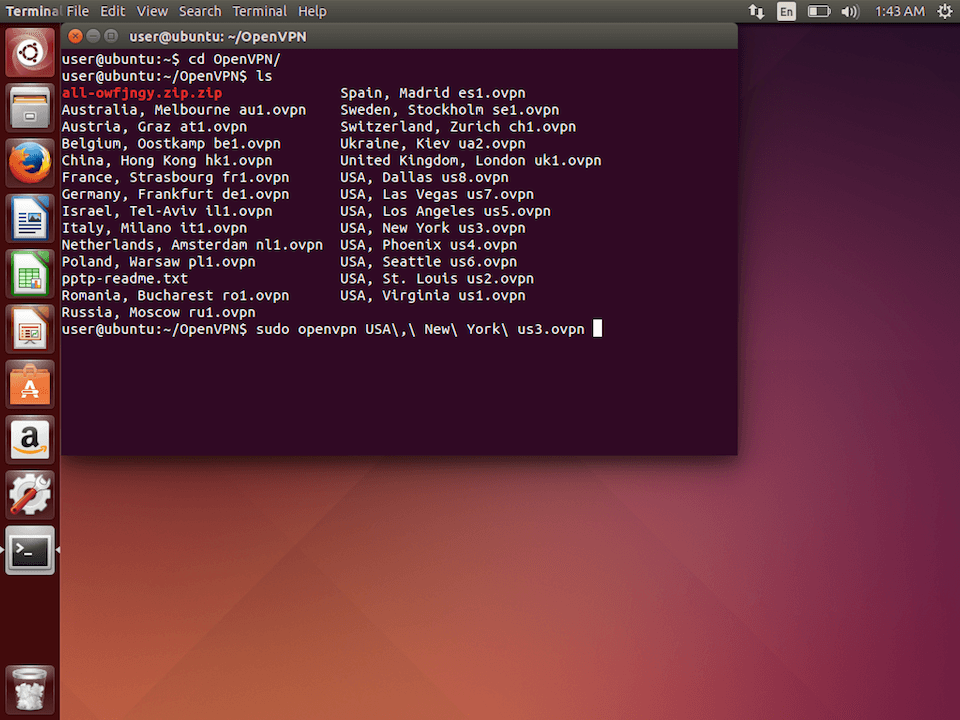Viewport: 960px width, 720px height.
Task: Open LibreOffice Calc spreadsheet app
Action: point(29,273)
